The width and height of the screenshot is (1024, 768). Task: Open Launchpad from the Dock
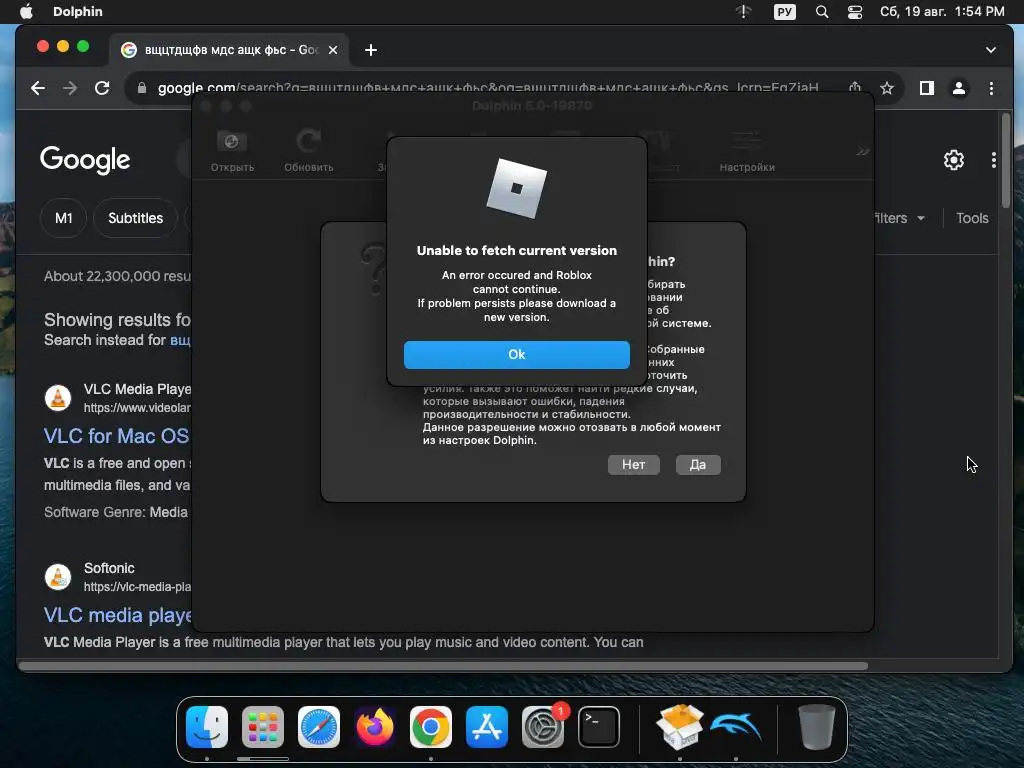[x=263, y=727]
